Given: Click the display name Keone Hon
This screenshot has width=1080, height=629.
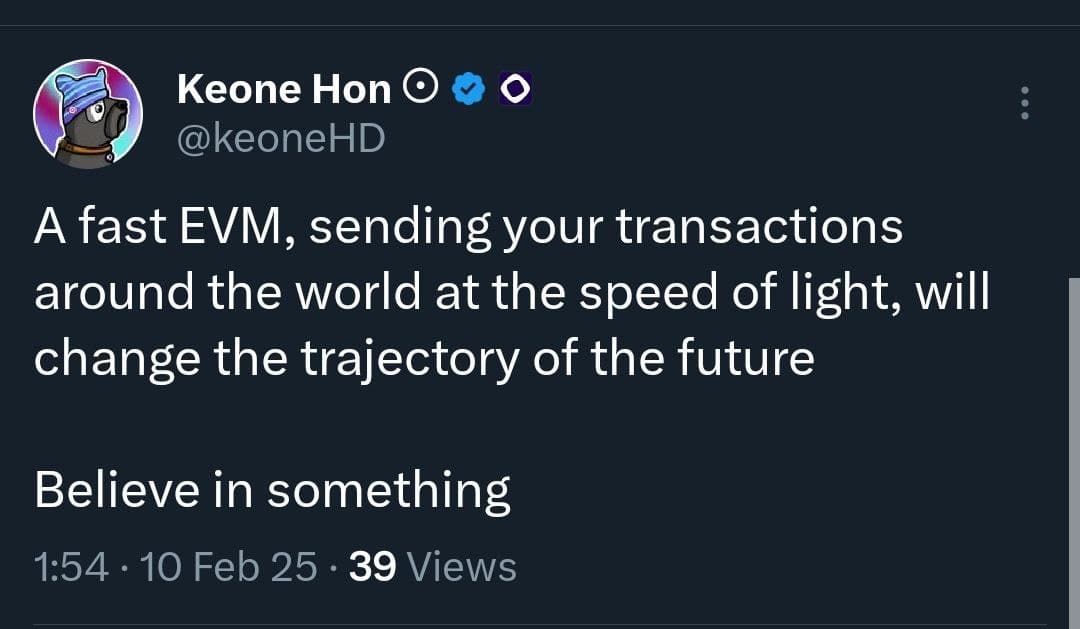Looking at the screenshot, I should pos(283,90).
